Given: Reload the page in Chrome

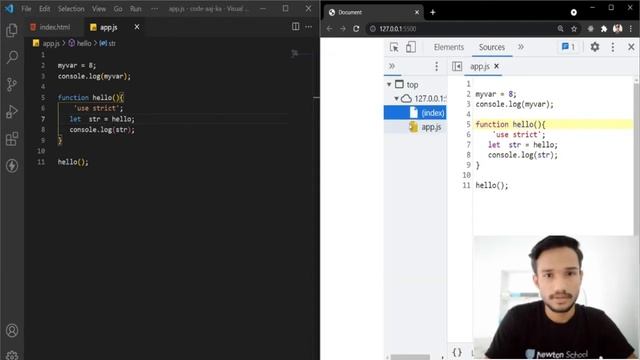Looking at the screenshot, I should 356,29.
